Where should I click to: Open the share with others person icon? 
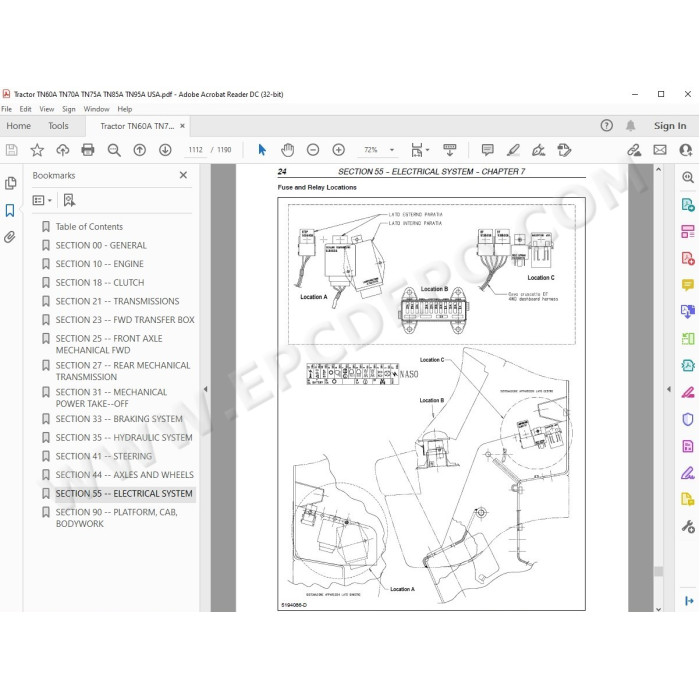tap(685, 150)
